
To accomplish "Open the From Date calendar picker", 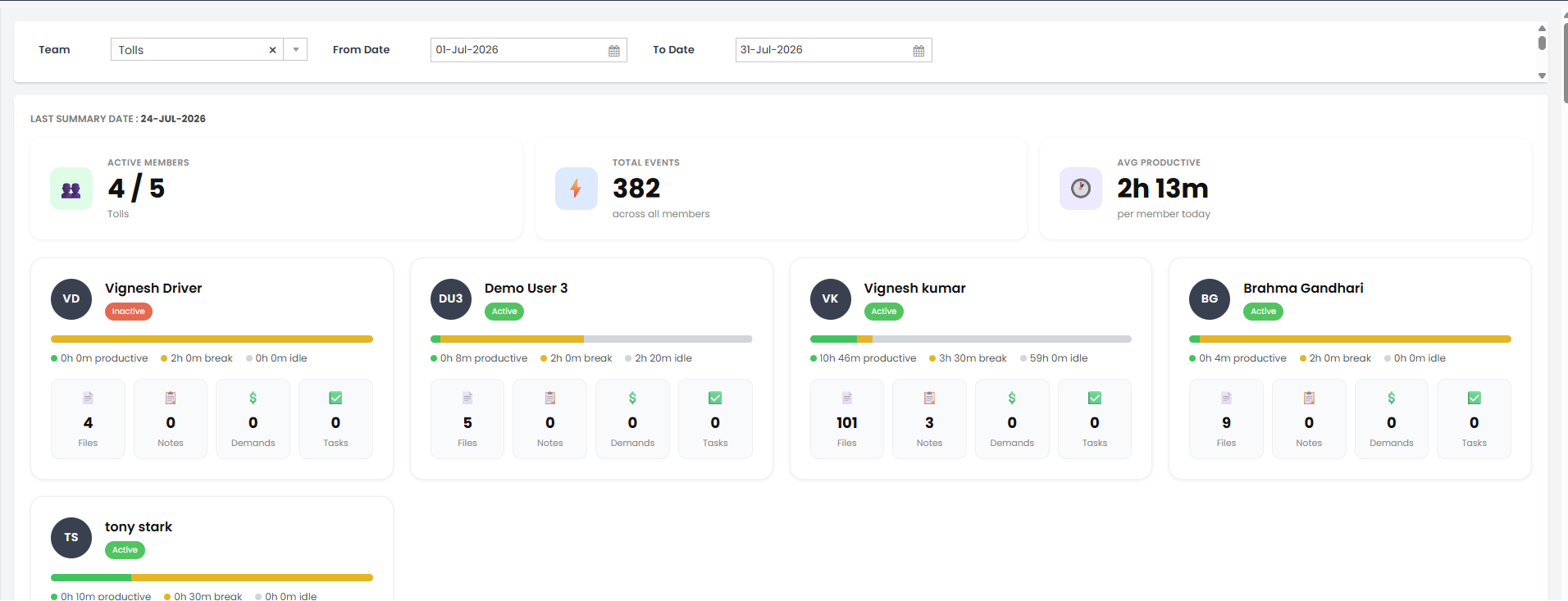I will 614,51.
